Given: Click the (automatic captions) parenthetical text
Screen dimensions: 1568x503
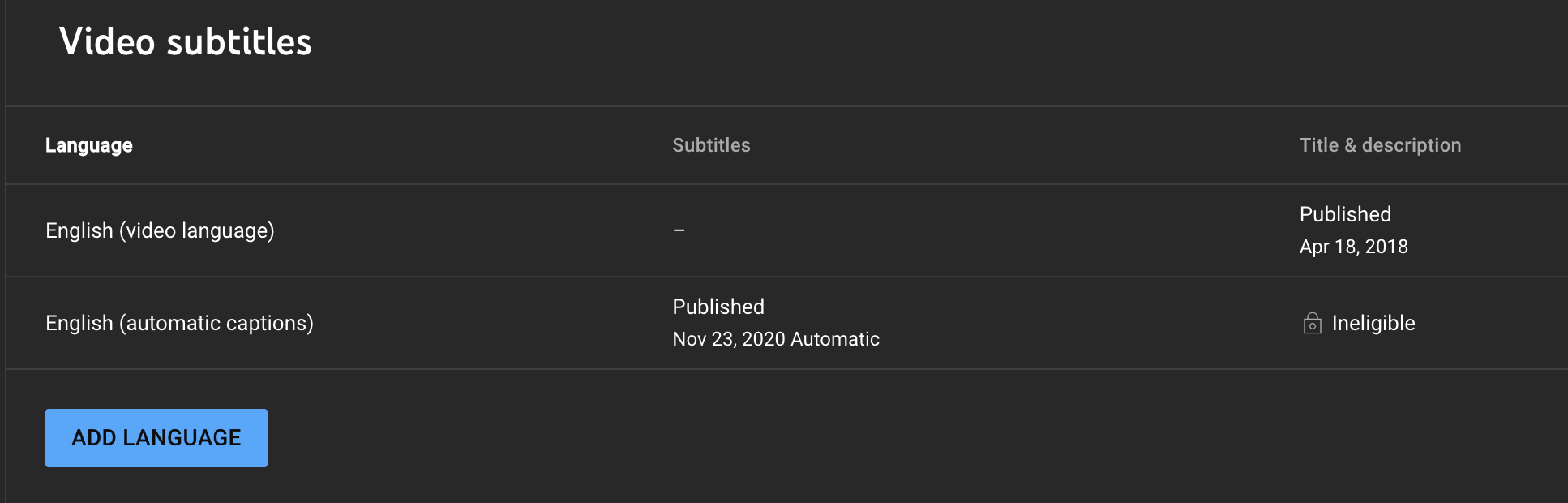Looking at the screenshot, I should pos(216,323).
